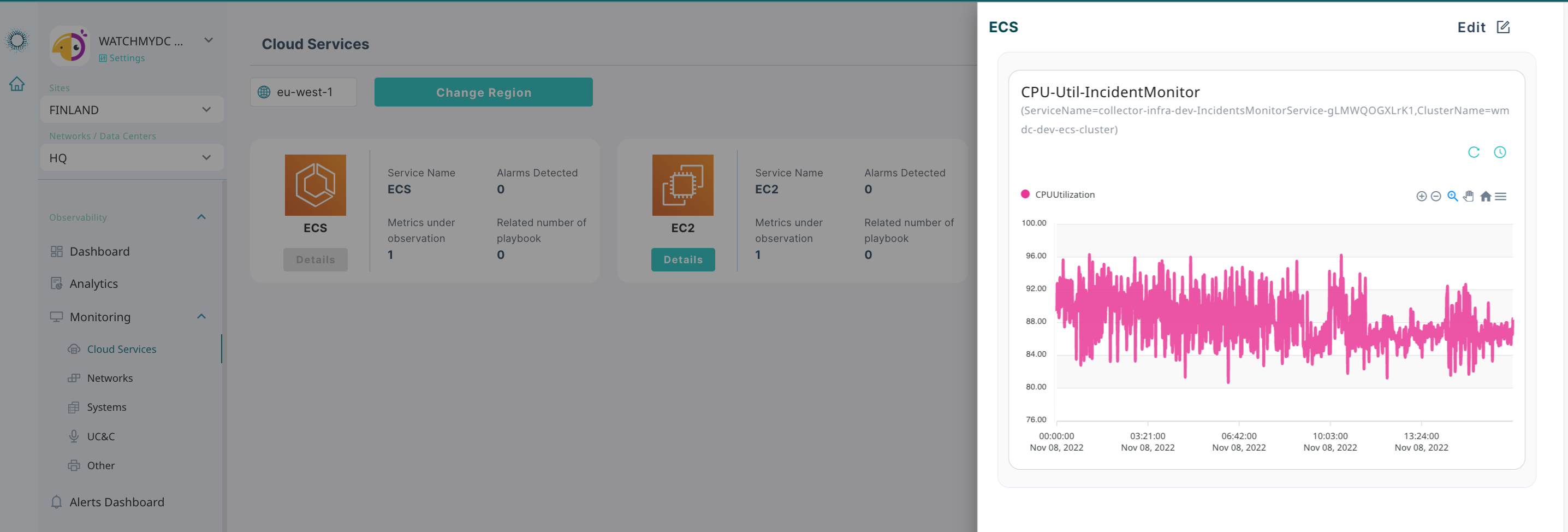Viewport: 1568px width, 532px height.
Task: Reset chart axes with the home icon
Action: 1485,196
